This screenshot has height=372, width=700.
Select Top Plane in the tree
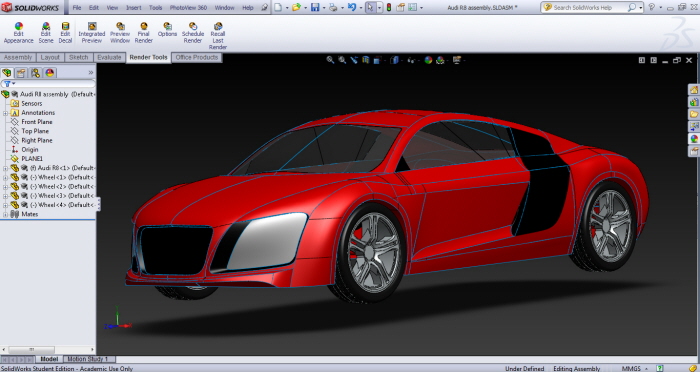pyautogui.click(x=35, y=131)
